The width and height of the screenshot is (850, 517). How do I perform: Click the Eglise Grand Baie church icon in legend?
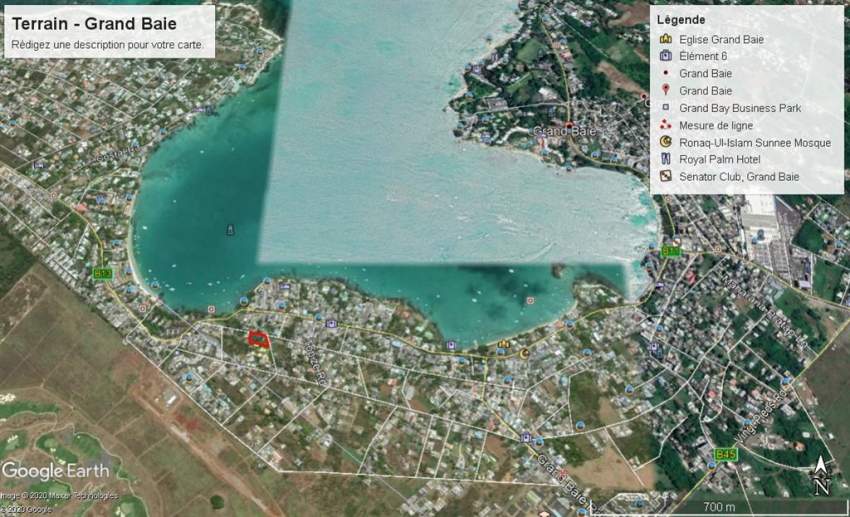pos(665,39)
